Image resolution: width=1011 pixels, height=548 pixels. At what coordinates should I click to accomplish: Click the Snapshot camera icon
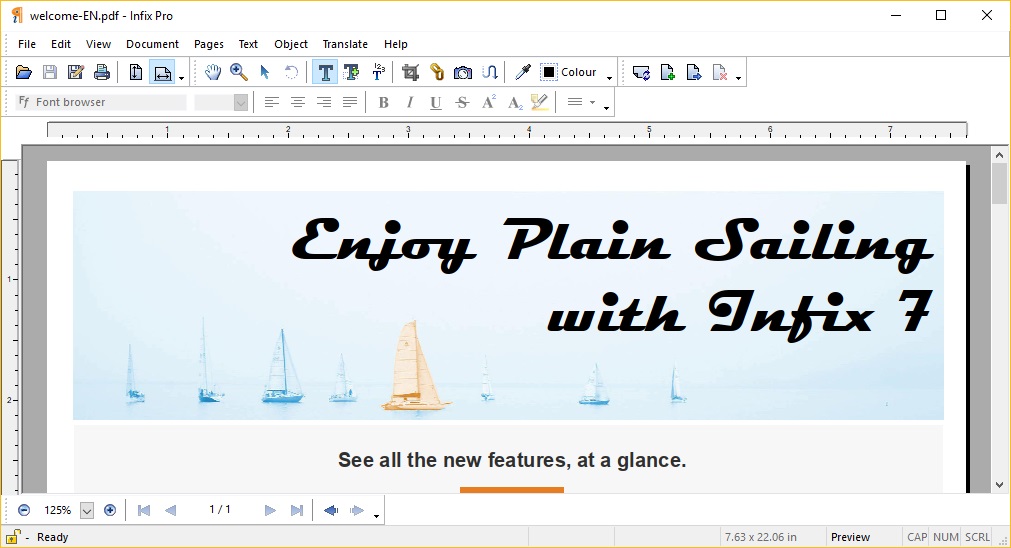point(462,72)
